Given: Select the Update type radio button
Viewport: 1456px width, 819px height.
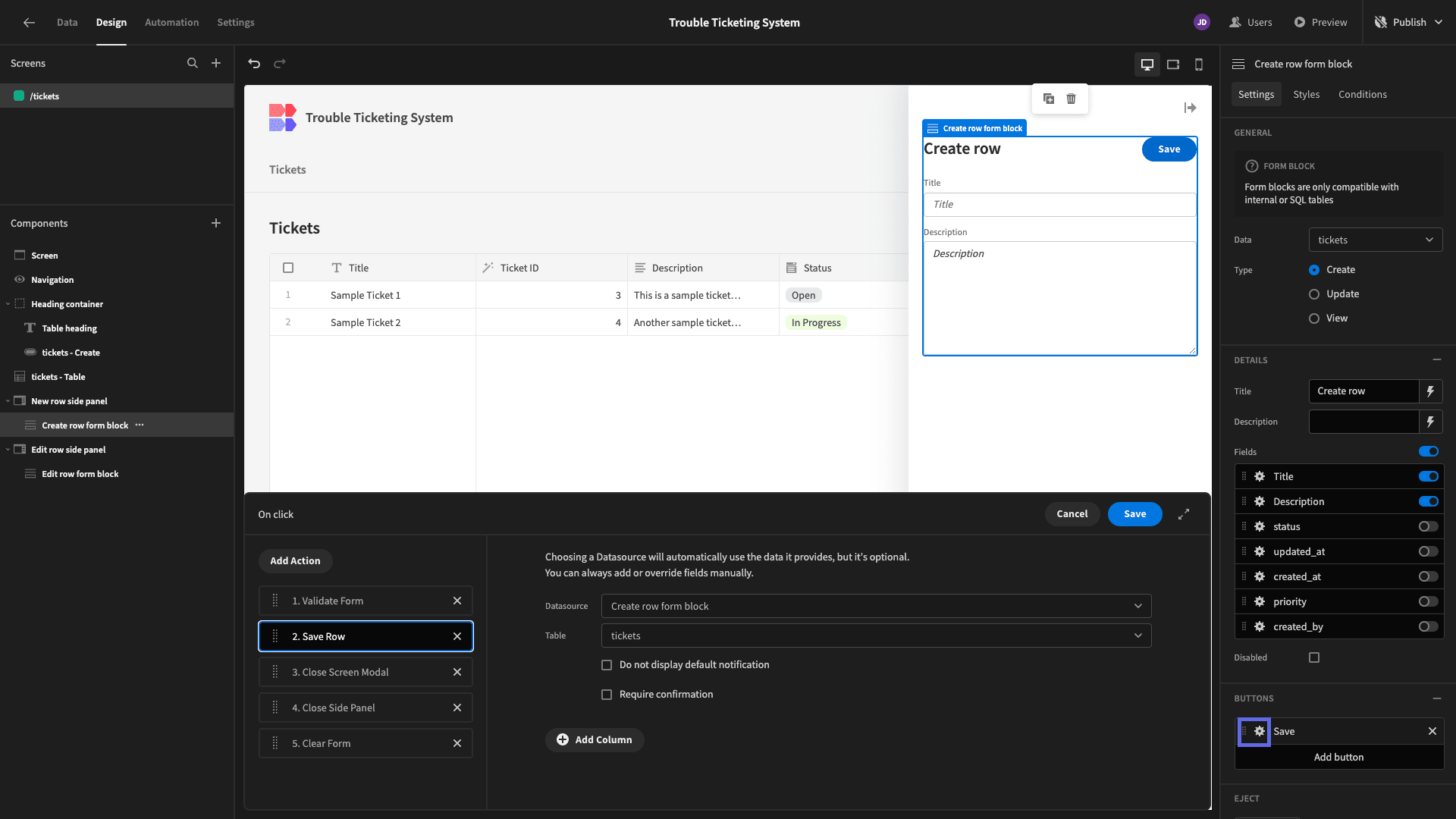Looking at the screenshot, I should click(1314, 294).
